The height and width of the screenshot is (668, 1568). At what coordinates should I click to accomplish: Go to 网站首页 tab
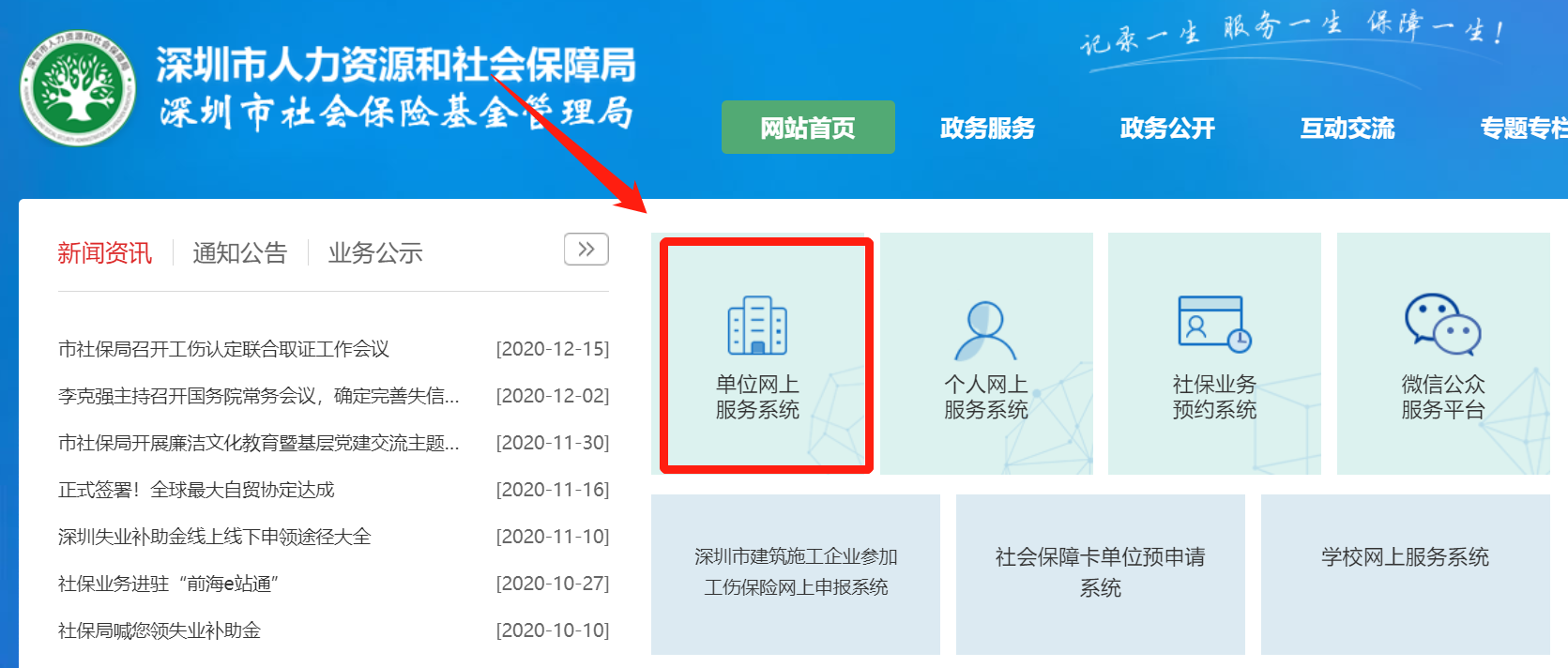click(808, 127)
